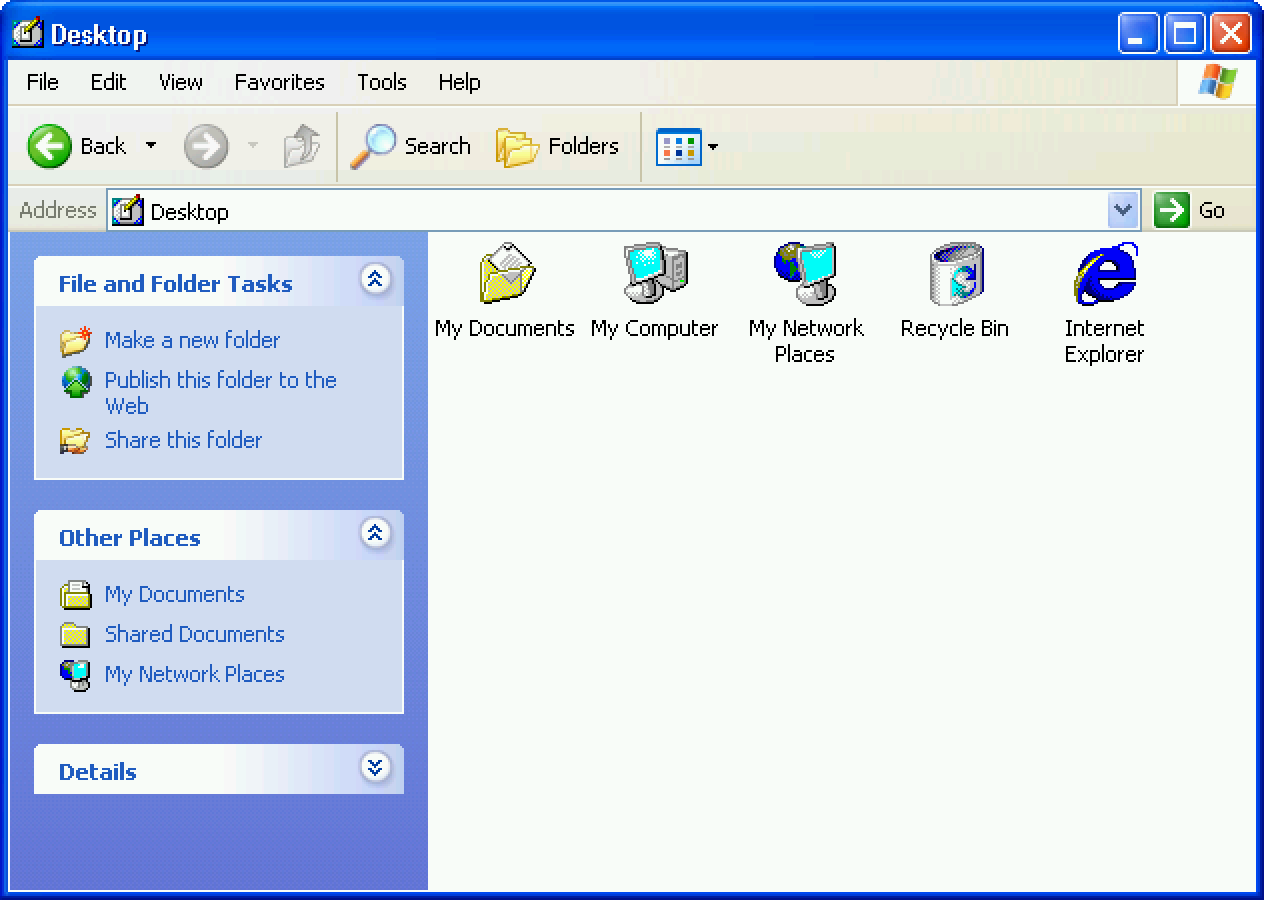Open the Tools menu
The image size is (1264, 900).
[382, 82]
